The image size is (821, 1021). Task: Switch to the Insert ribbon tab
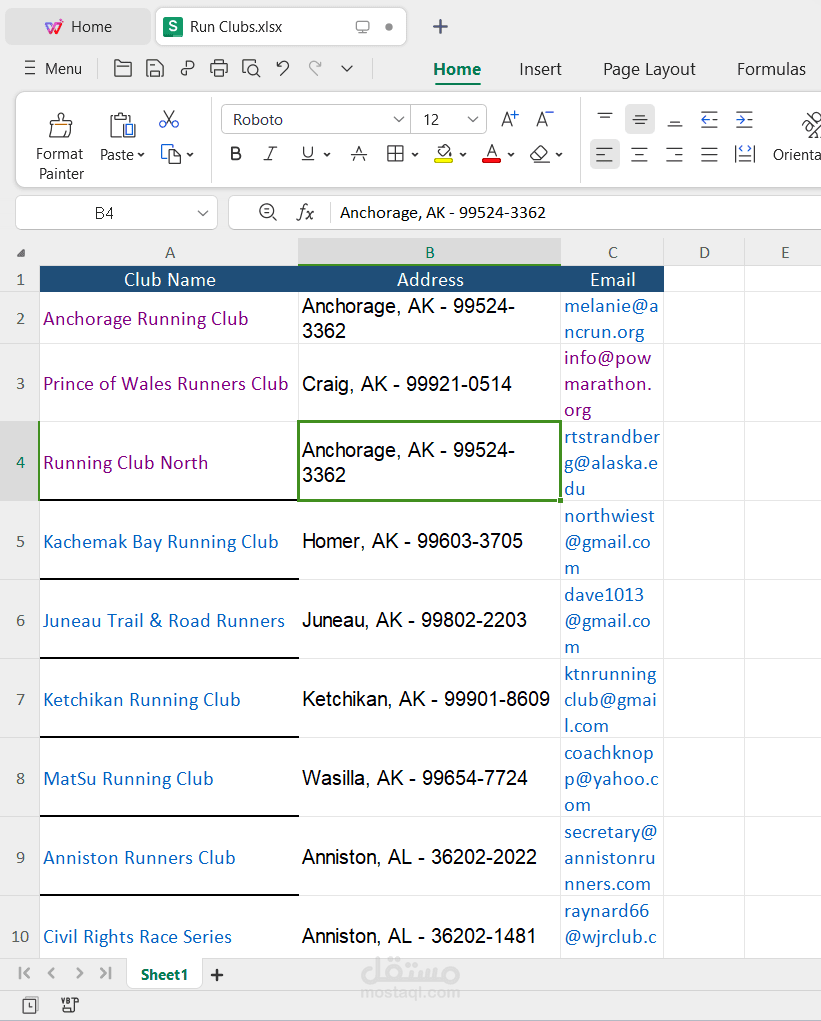[540, 69]
